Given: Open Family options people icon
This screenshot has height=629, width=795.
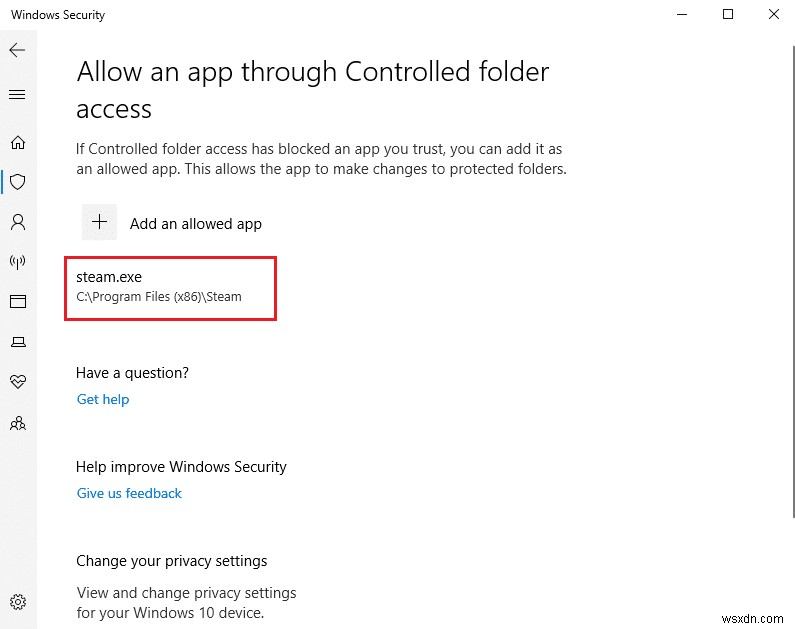Looking at the screenshot, I should tap(17, 423).
